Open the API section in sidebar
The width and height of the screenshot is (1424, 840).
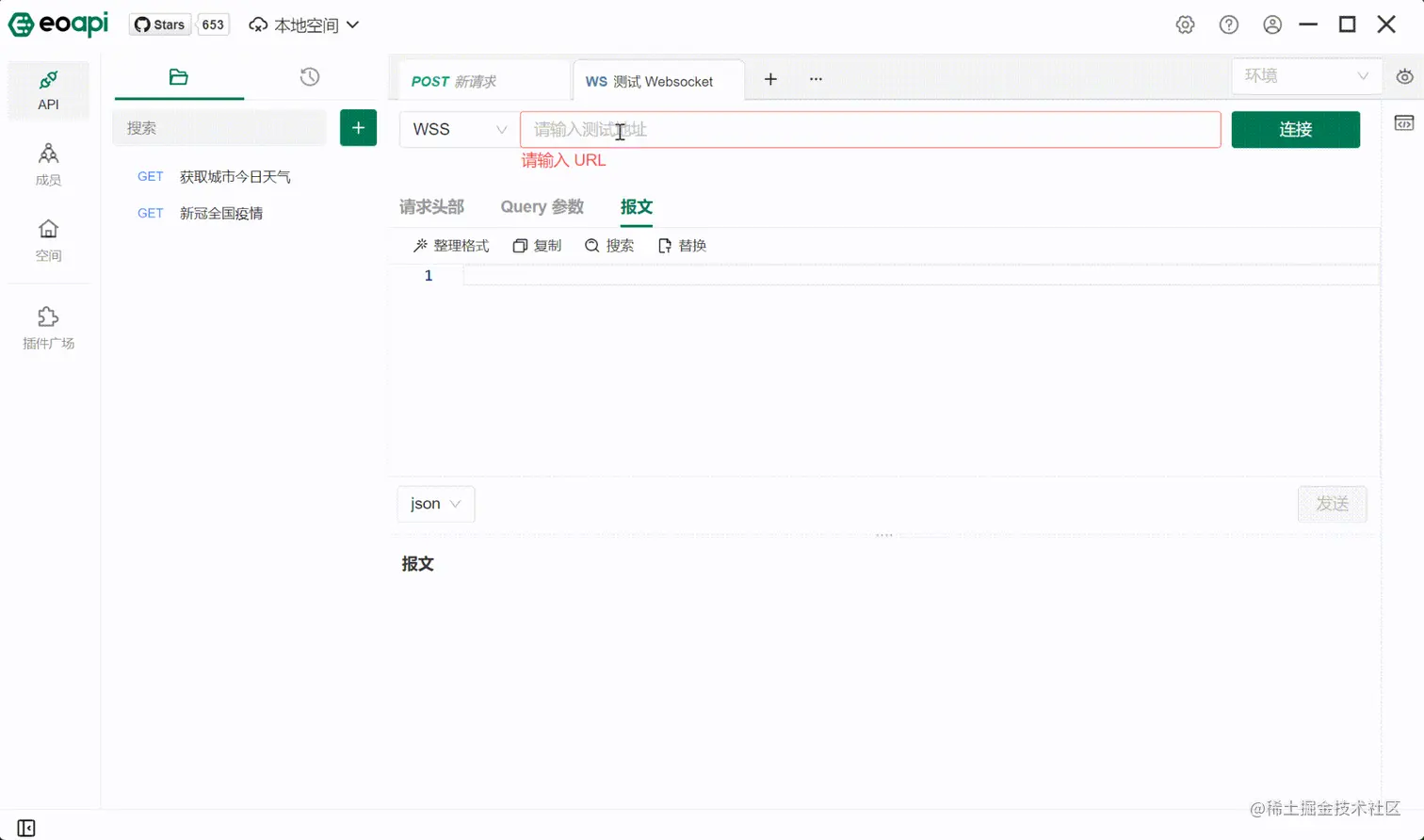point(48,90)
